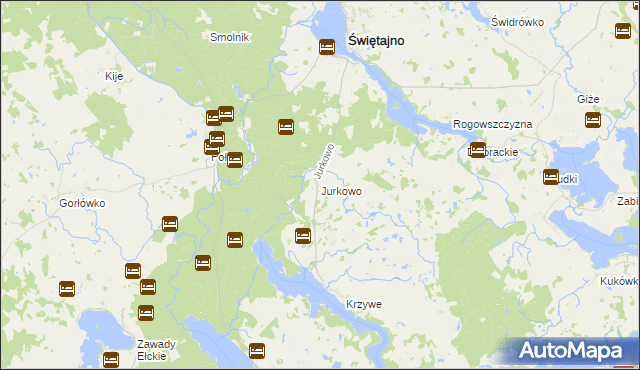Select the Kukówko label at right edge
The width and height of the screenshot is (640, 370).
coord(619,281)
